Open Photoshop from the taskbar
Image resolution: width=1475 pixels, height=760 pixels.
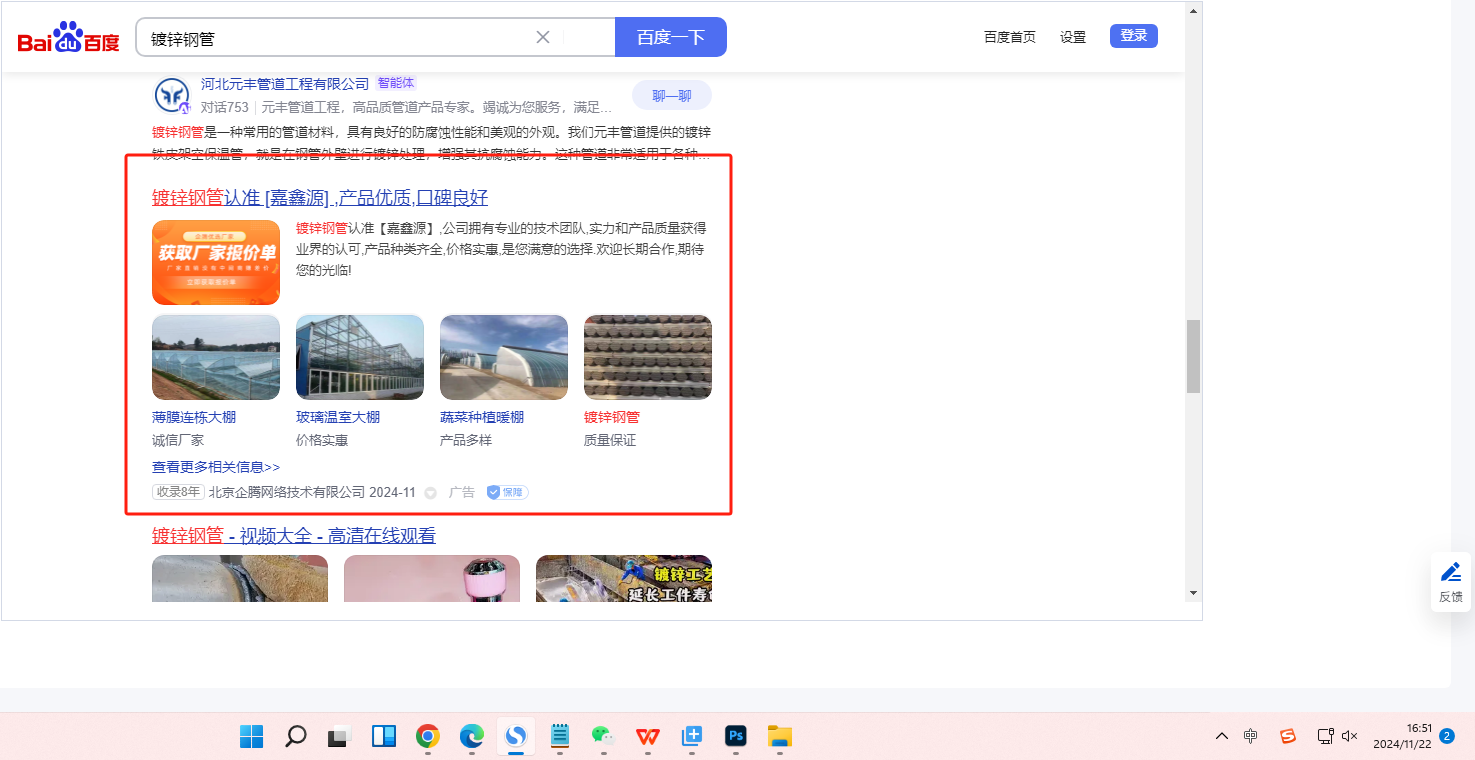[736, 737]
